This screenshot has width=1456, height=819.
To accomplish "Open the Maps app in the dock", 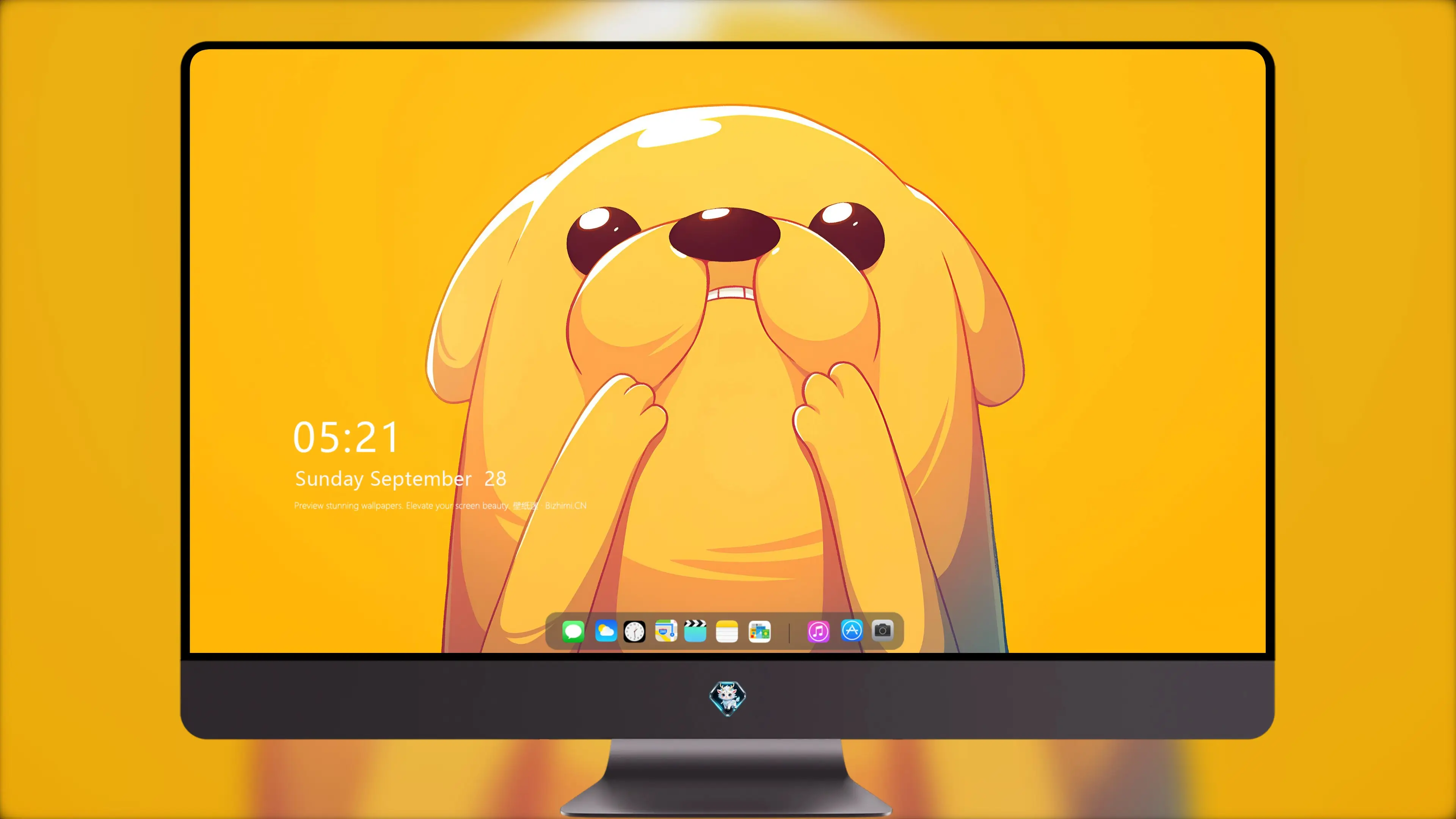I will [666, 631].
